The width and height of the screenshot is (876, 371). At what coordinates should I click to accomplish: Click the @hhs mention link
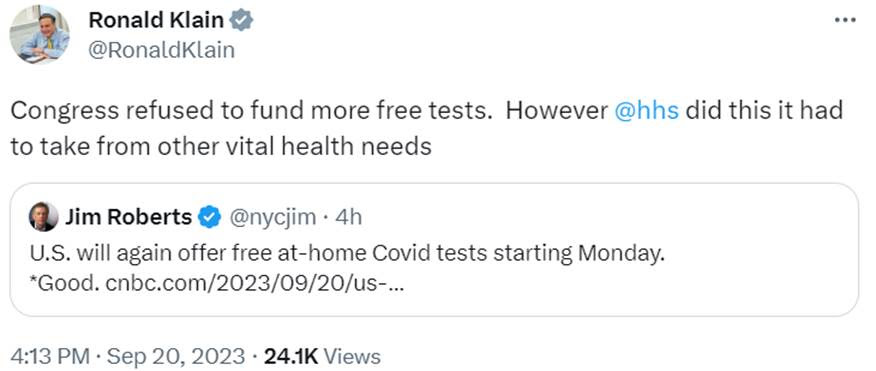646,110
